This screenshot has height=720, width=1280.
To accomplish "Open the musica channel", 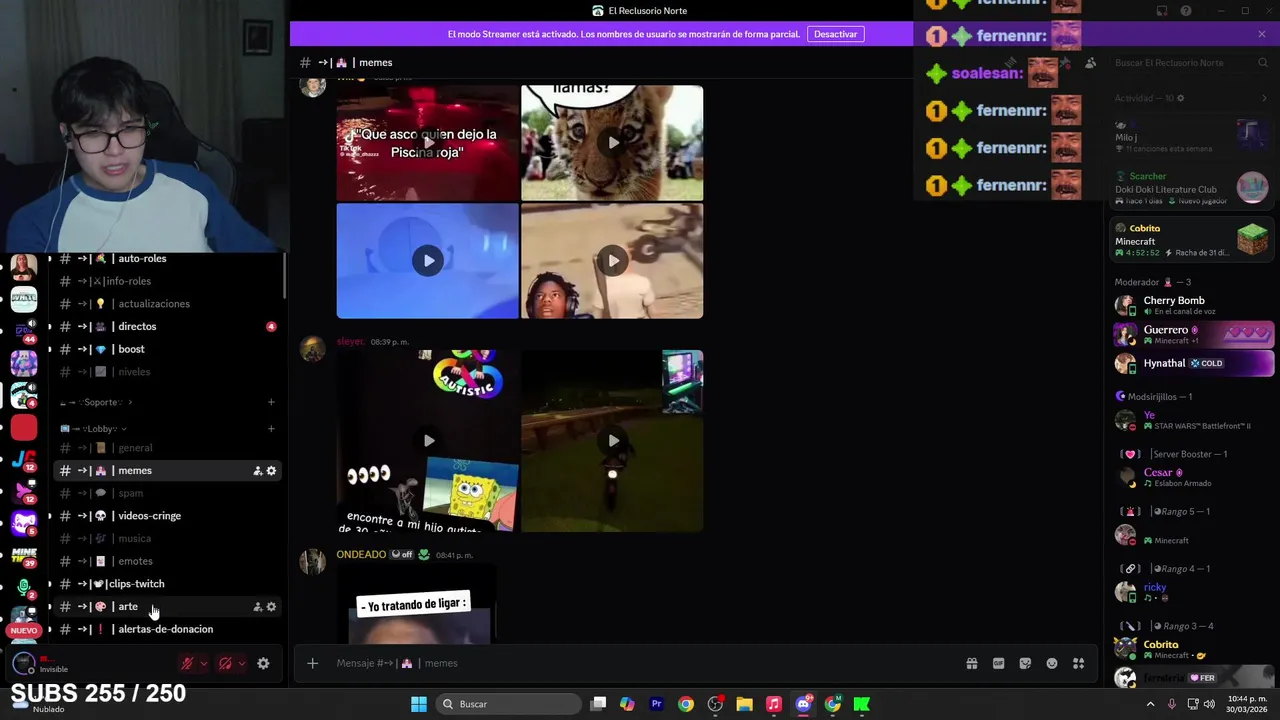I will (167, 539).
